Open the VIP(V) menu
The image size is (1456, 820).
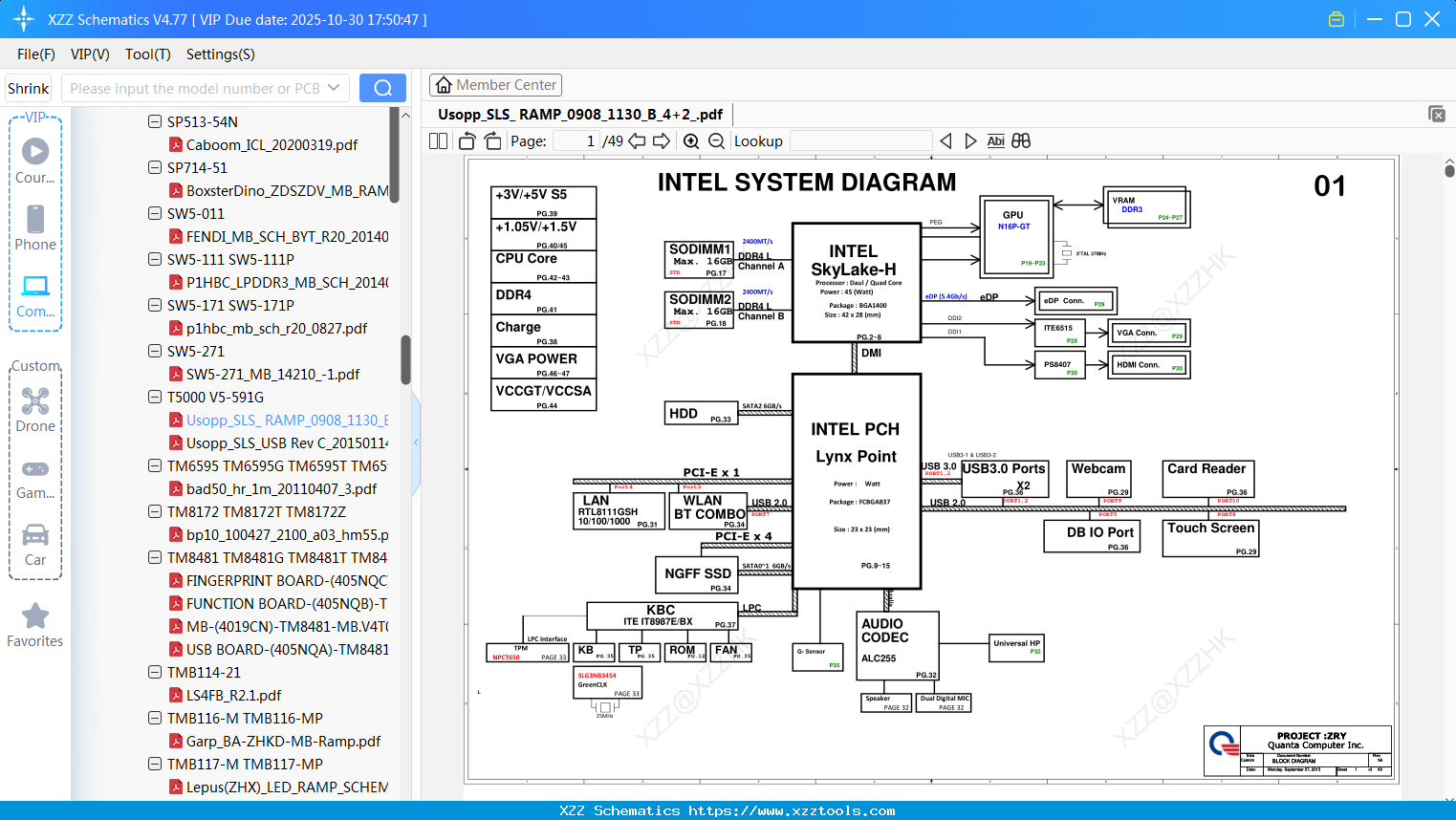coord(90,54)
